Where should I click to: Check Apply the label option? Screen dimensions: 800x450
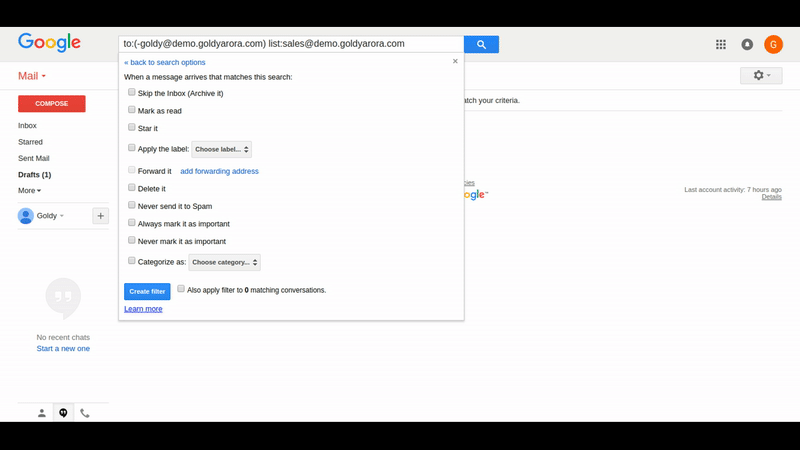click(x=132, y=148)
